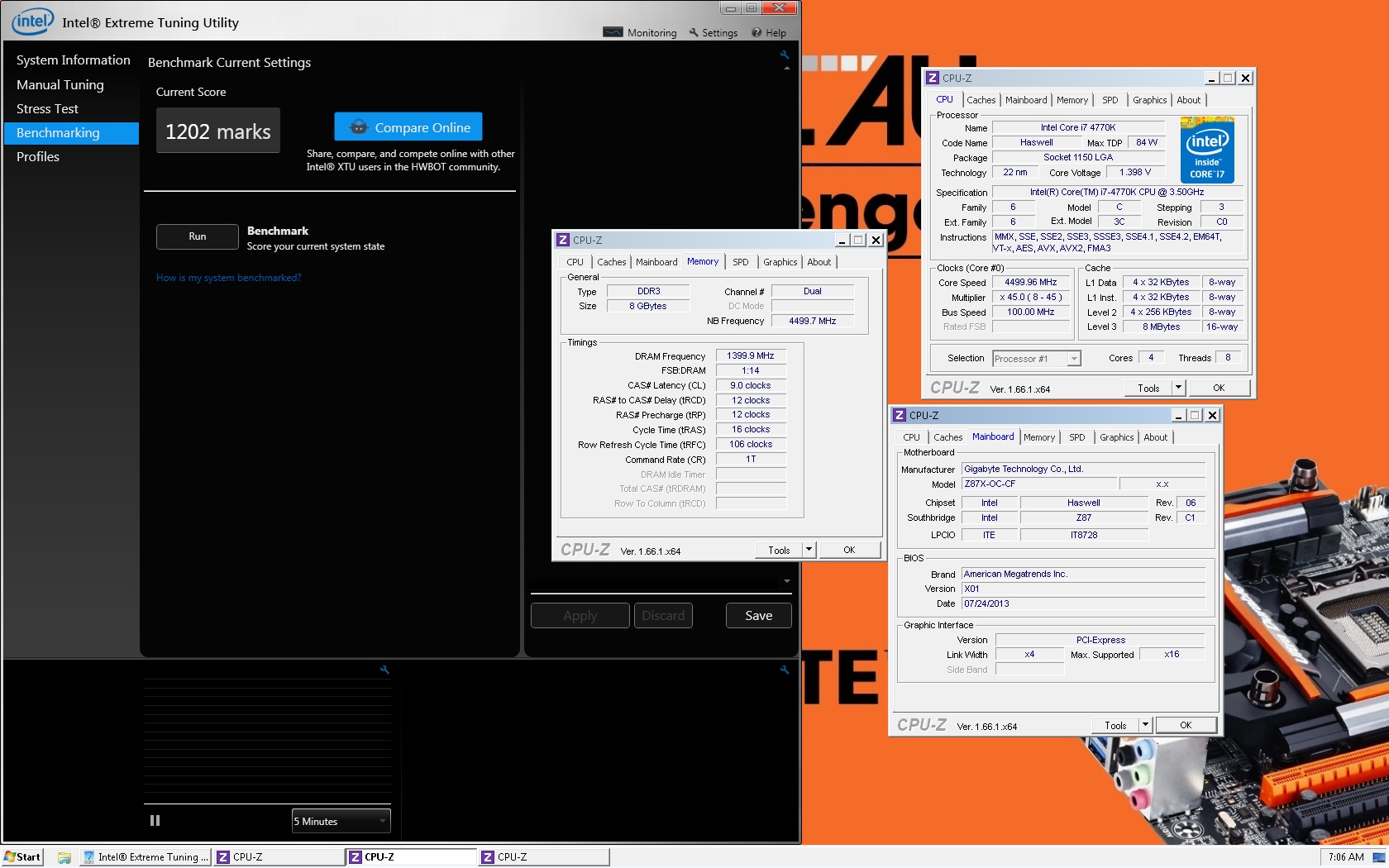
Task: Click OK in CPU-Z Mainboard window
Action: pos(1186,725)
